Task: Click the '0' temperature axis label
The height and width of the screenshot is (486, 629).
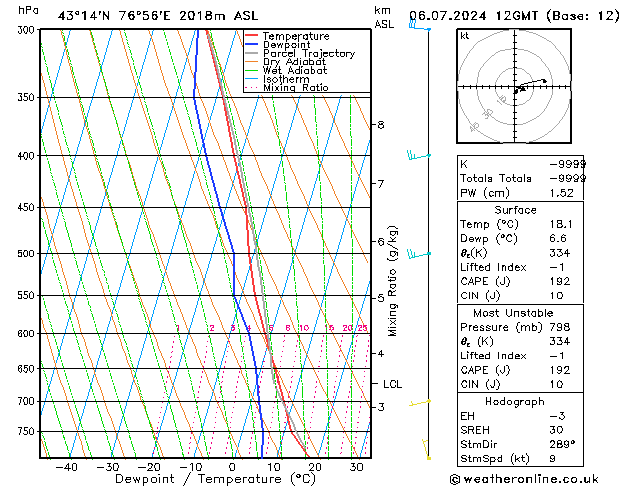Action: tap(232, 467)
